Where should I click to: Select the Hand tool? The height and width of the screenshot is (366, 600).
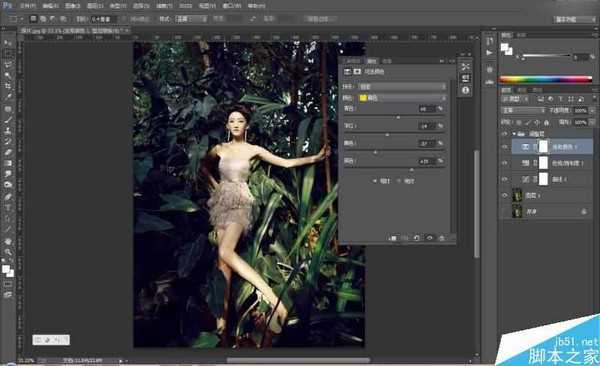click(8, 241)
